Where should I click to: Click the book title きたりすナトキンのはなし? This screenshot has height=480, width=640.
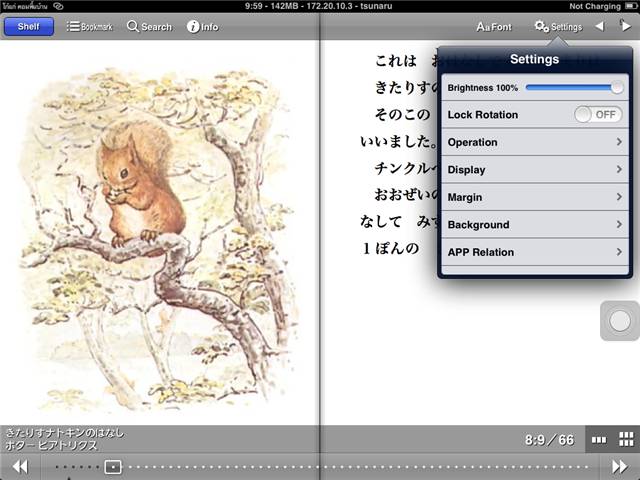pos(64,433)
